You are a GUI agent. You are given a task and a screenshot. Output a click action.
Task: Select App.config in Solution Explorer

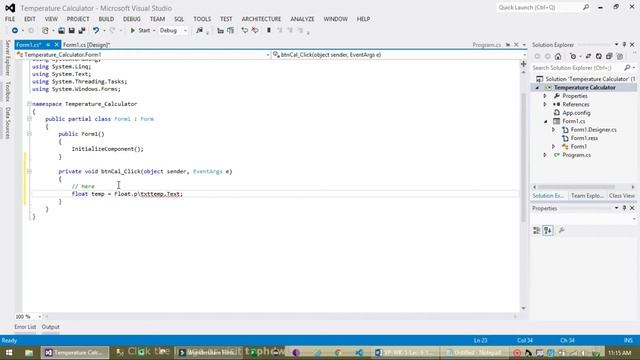point(576,113)
